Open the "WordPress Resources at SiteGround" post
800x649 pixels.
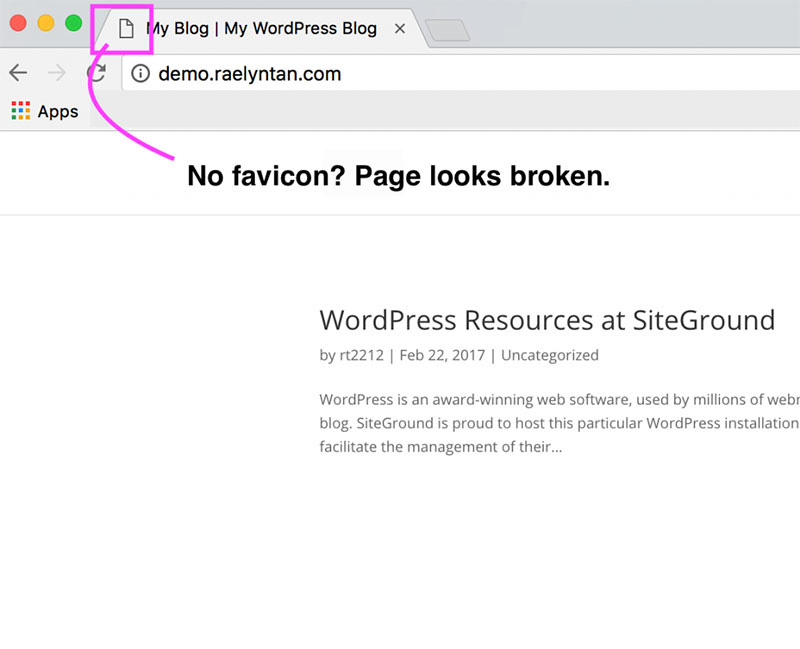pyautogui.click(x=546, y=320)
